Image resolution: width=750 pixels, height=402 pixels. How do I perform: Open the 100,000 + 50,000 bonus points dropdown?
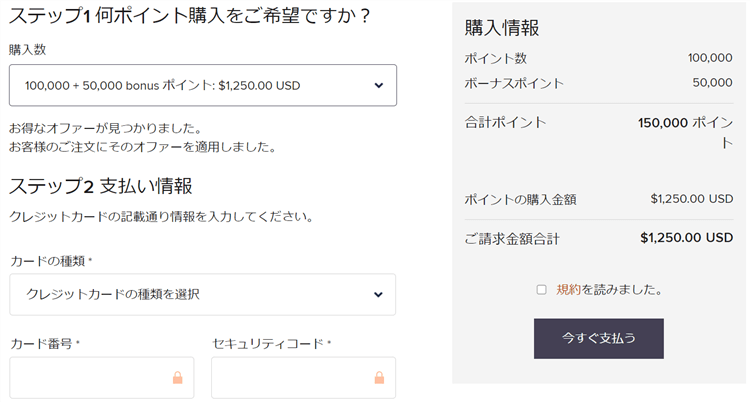click(x=202, y=85)
